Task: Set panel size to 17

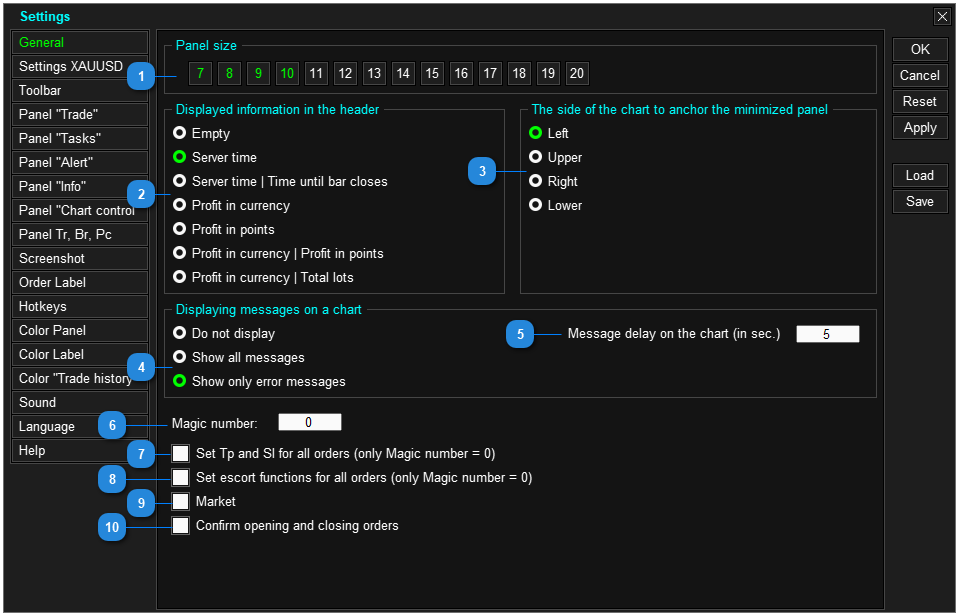Action: point(490,73)
